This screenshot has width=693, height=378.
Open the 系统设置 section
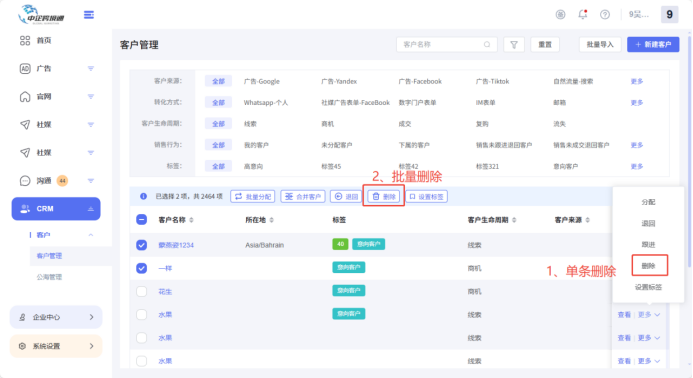[x=56, y=346]
